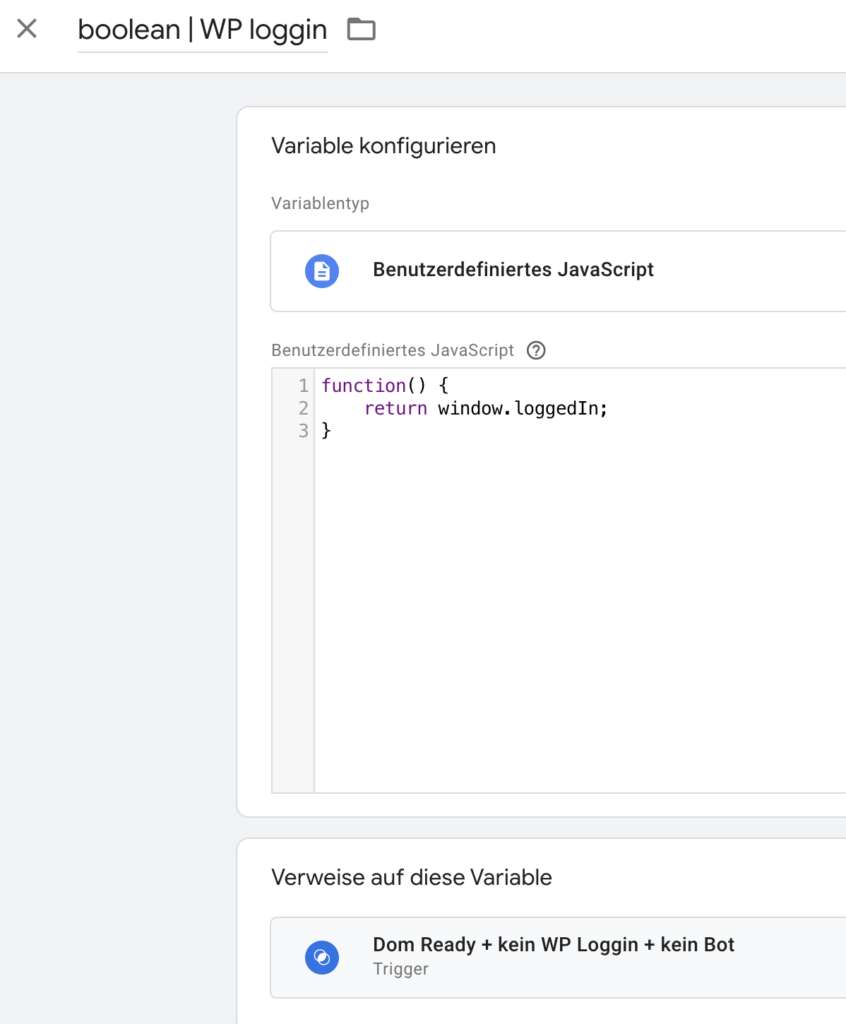
Task: Click the 'Trigger' subtitle under Dom Ready reference
Action: 400,969
